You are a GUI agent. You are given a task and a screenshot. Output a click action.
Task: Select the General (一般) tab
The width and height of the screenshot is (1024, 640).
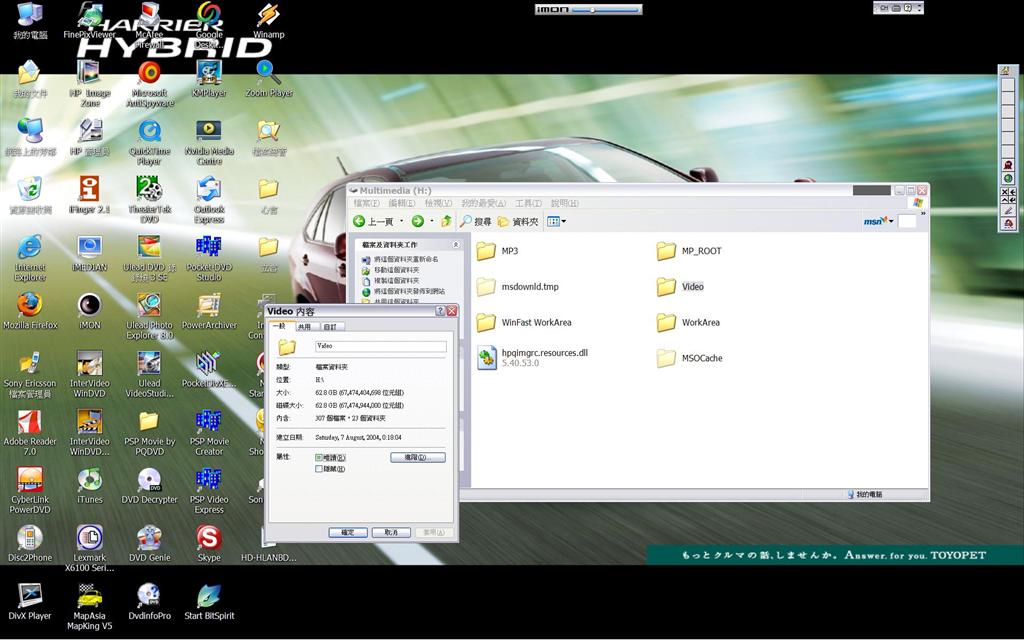pyautogui.click(x=280, y=326)
